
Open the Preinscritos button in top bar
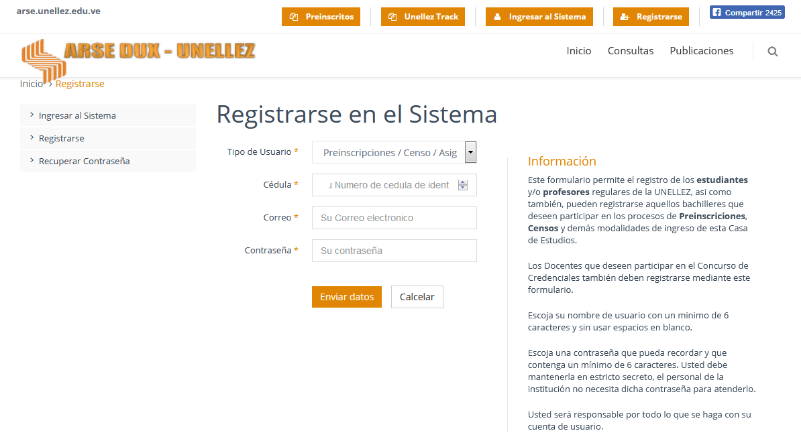(321, 17)
